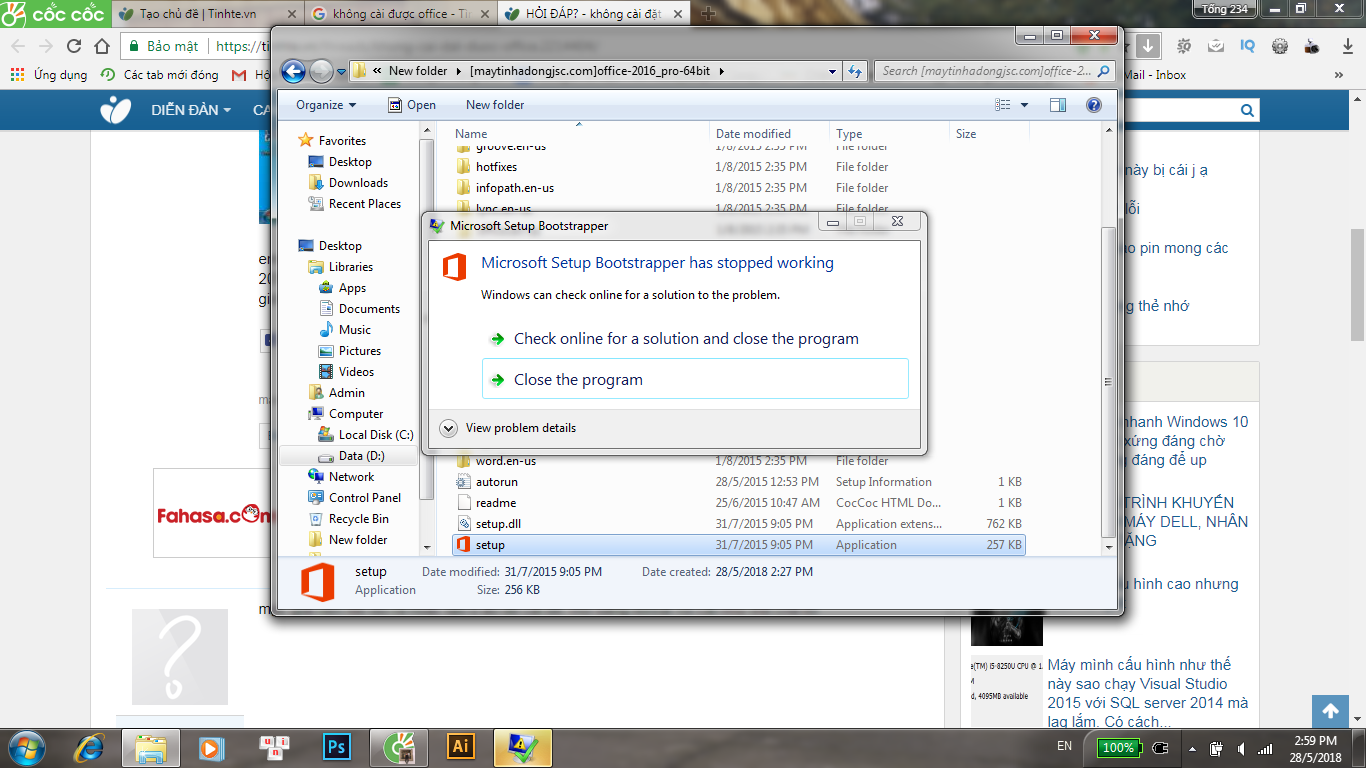Open Recent Places in the navigation pane
This screenshot has height=768, width=1366.
tap(365, 204)
